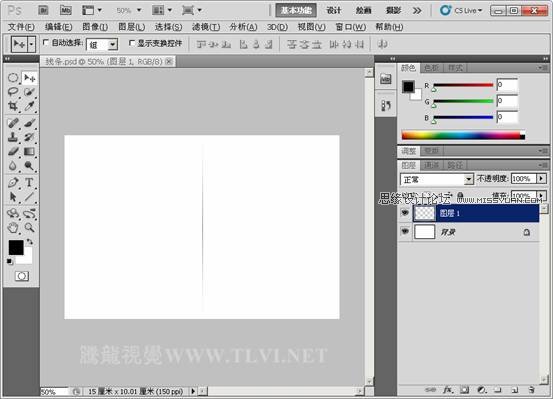This screenshot has height=399, width=553.
Task: Add layer mask button
Action: click(x=464, y=390)
